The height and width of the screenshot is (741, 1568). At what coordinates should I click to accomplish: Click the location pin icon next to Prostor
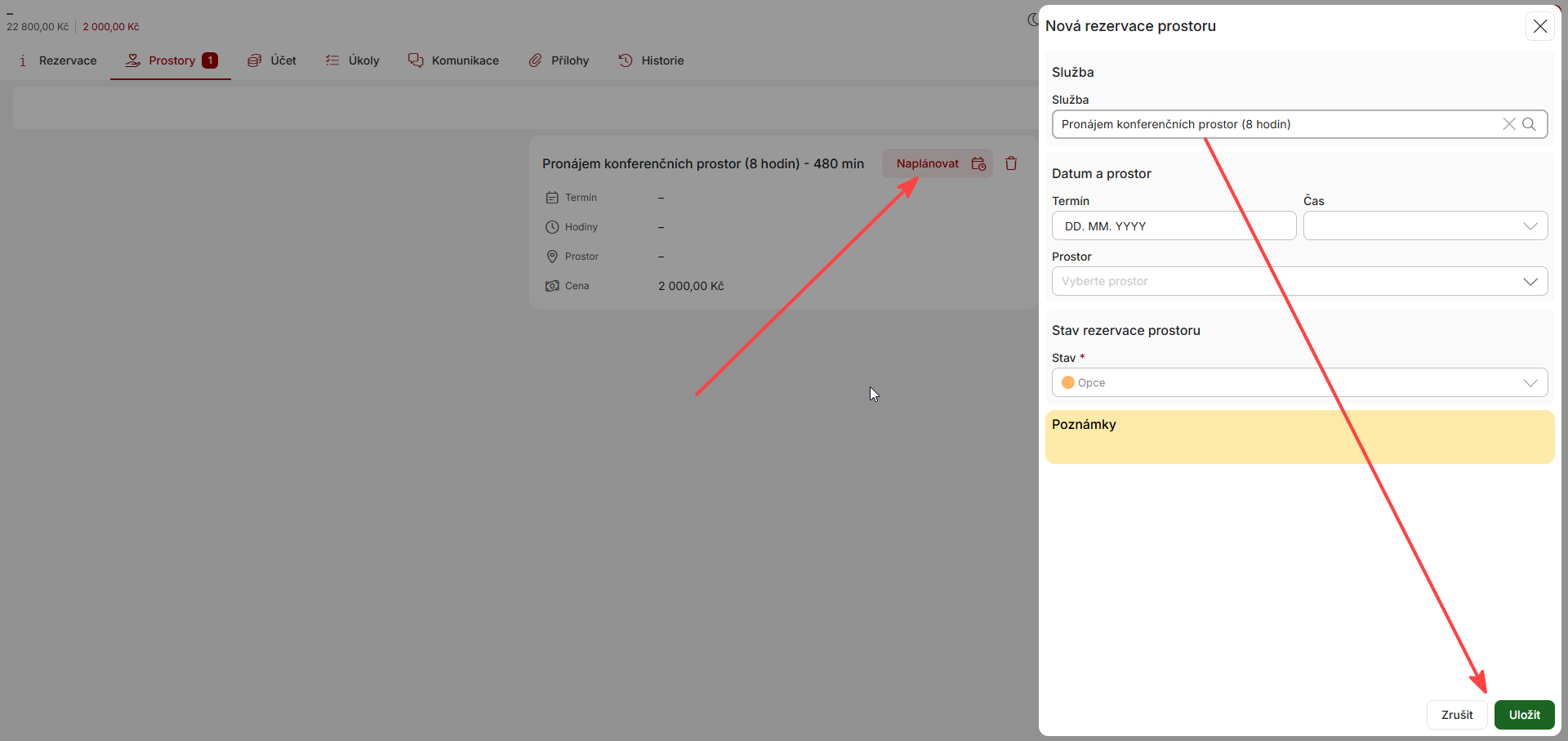552,257
